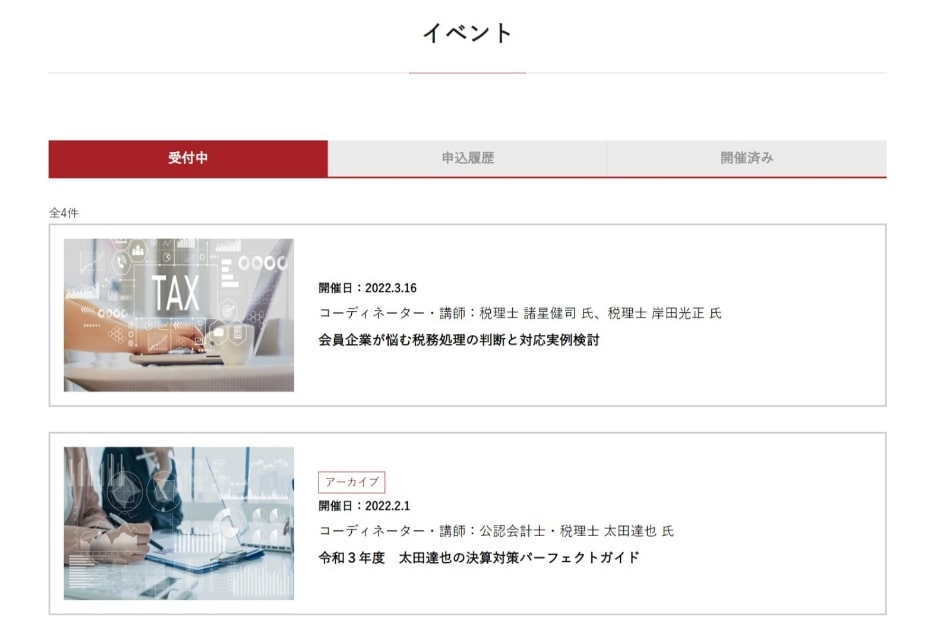Open event 太田達也の決算対策パーフェクトガイド
This screenshot has height=620, width=940.
click(x=478, y=558)
